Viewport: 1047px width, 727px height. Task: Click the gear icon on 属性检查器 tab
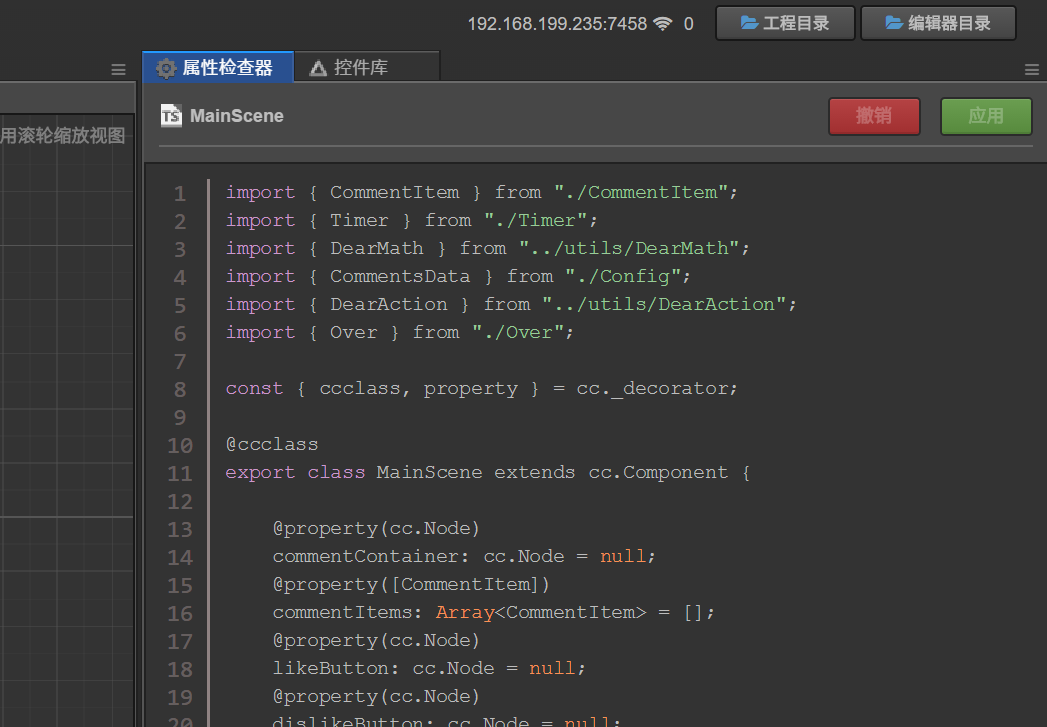click(x=166, y=68)
